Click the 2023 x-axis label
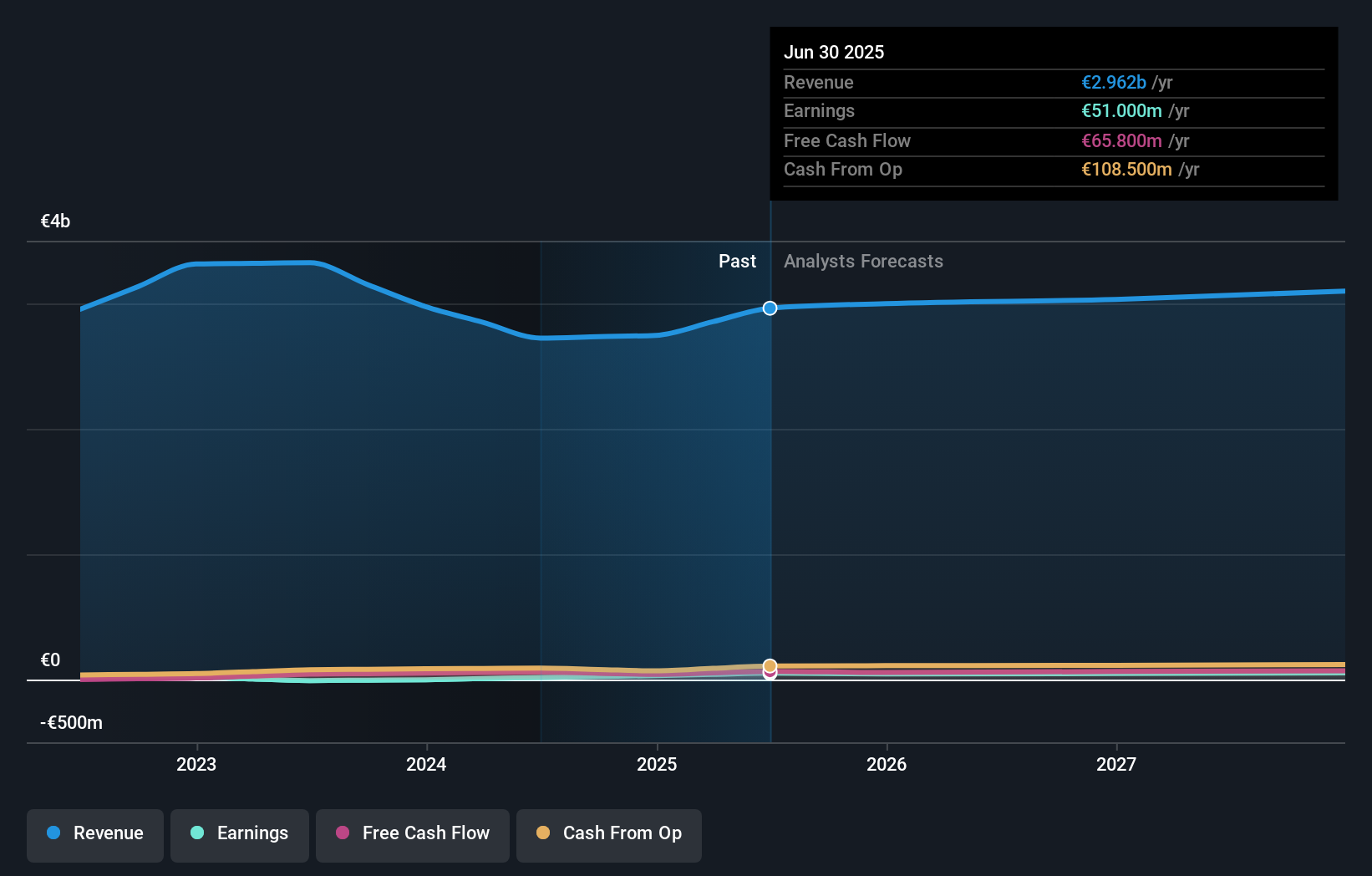1372x876 pixels. pyautogui.click(x=196, y=765)
